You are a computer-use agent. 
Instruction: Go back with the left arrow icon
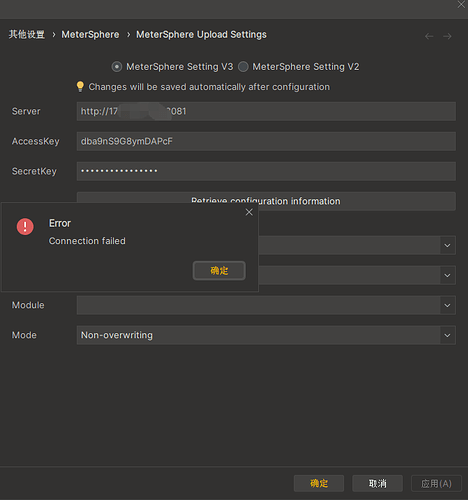429,36
